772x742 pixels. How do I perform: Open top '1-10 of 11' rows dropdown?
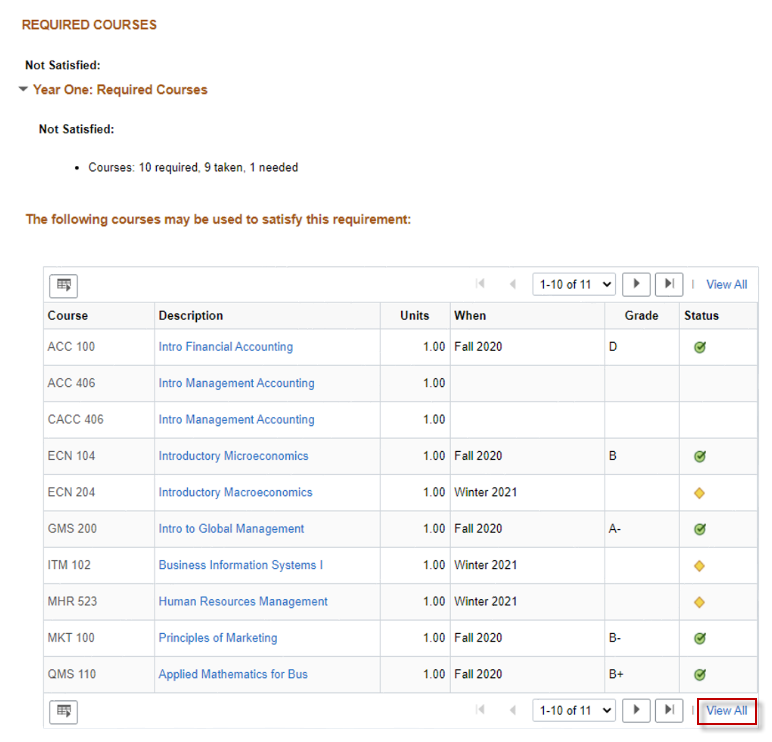pos(574,285)
